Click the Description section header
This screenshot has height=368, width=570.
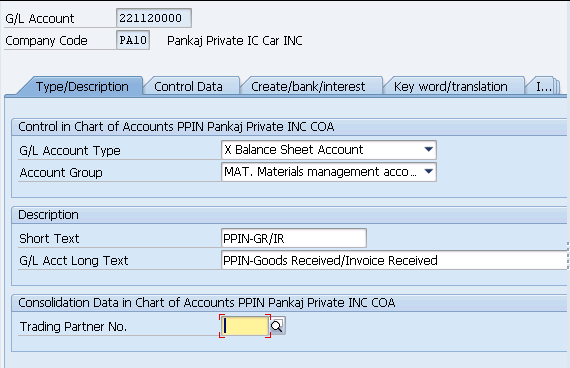48,215
